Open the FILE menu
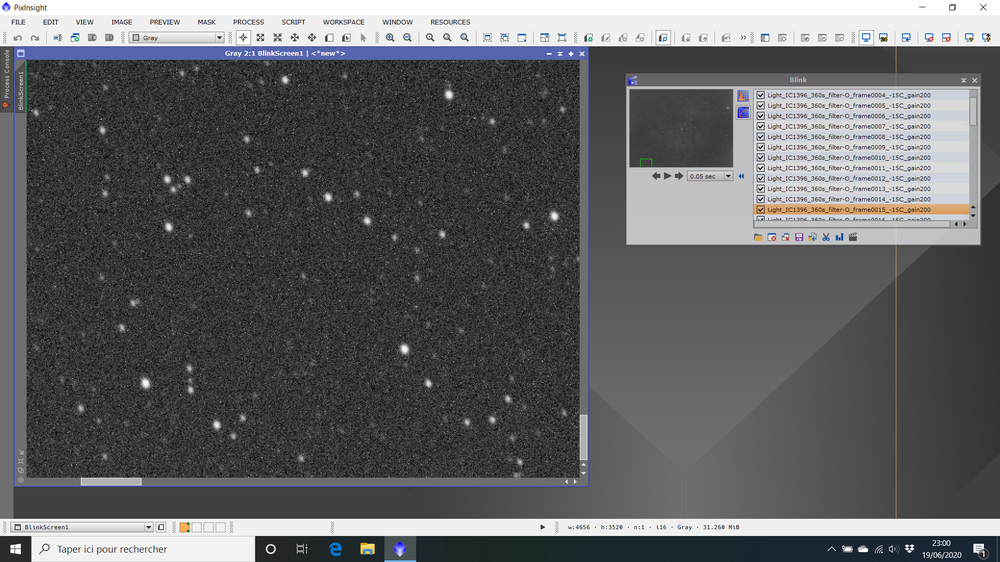 [x=18, y=22]
